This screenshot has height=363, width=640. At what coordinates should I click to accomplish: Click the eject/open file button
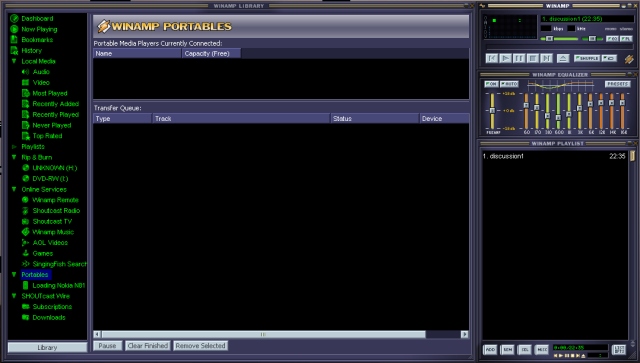coord(562,58)
